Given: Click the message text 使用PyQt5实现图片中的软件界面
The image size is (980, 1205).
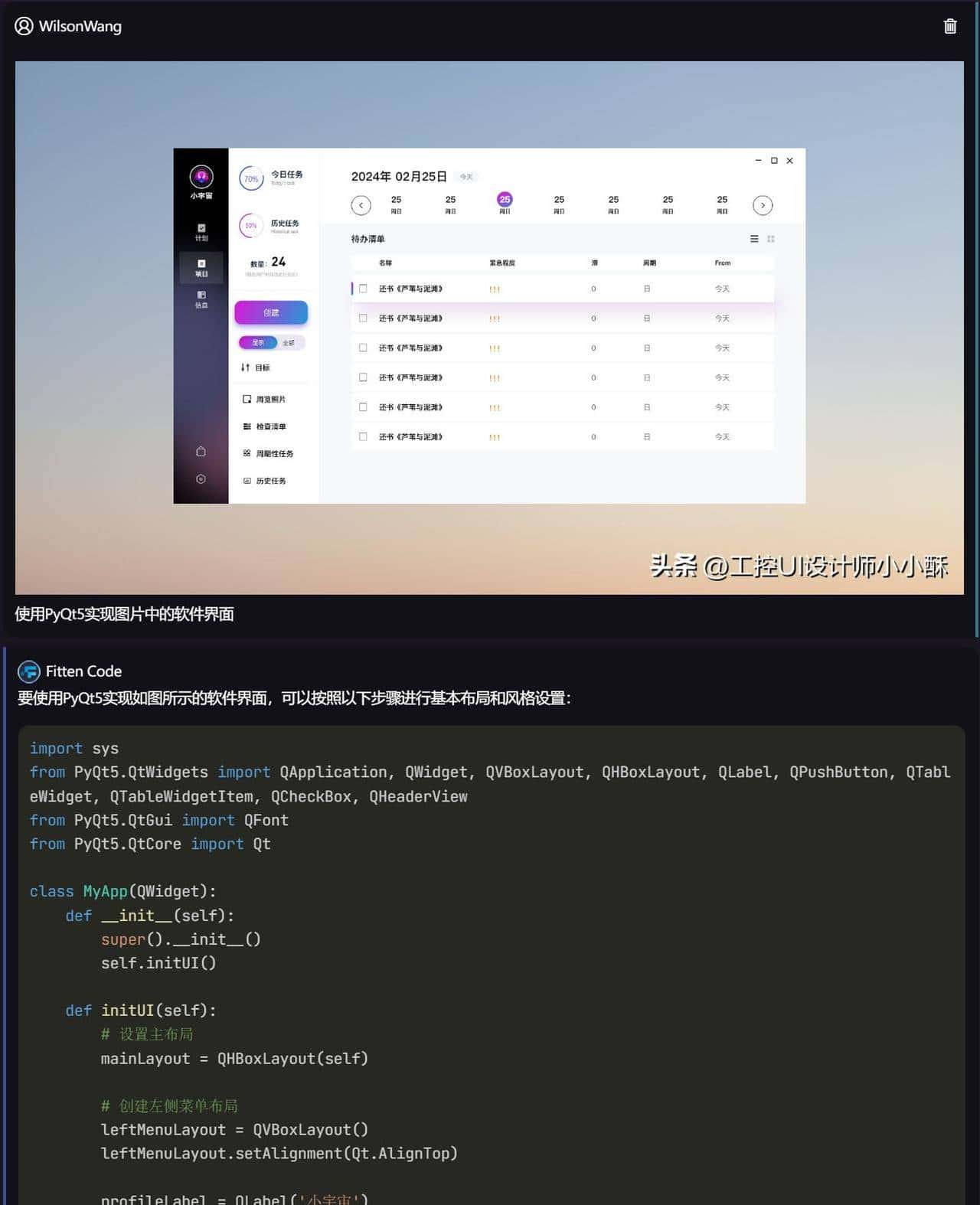Looking at the screenshot, I should [x=124, y=614].
